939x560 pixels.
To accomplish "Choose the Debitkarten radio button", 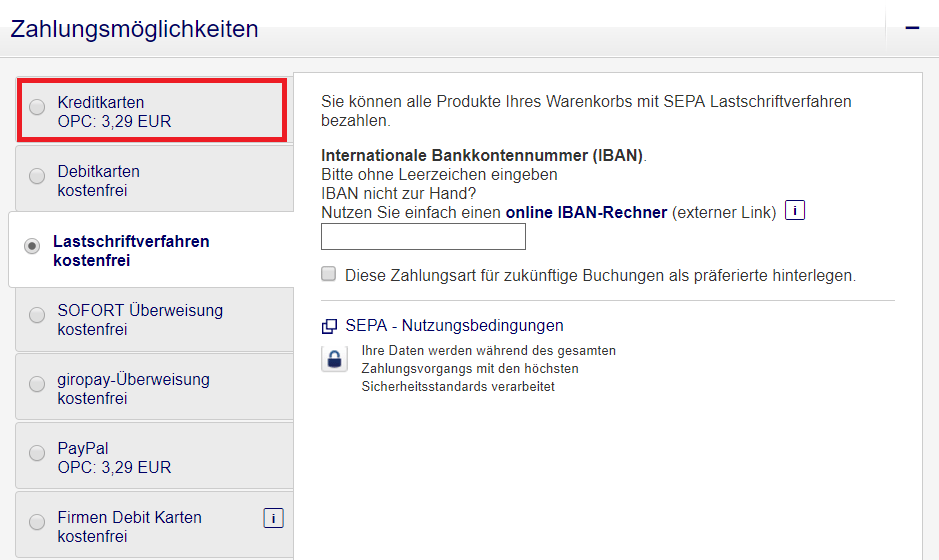I will [37, 176].
